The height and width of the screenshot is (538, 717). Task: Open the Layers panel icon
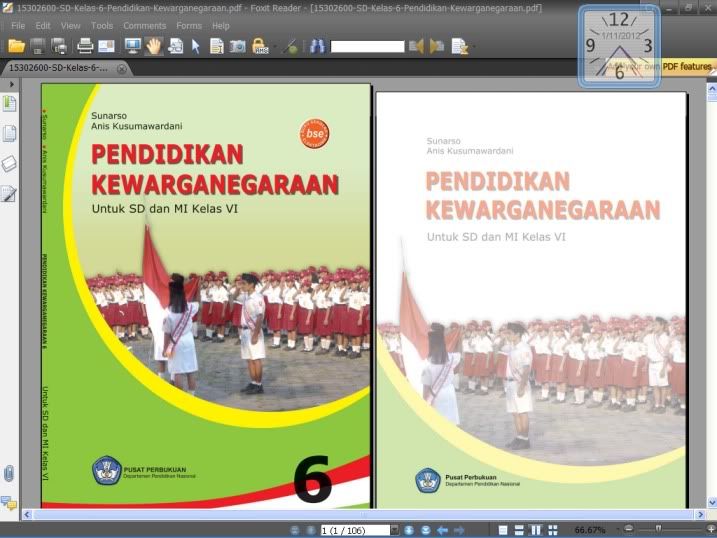tap(9, 164)
